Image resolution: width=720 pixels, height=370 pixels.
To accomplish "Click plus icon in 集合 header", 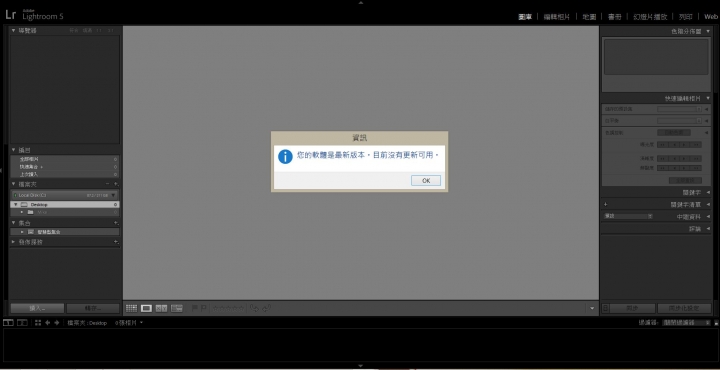I will tap(116, 222).
